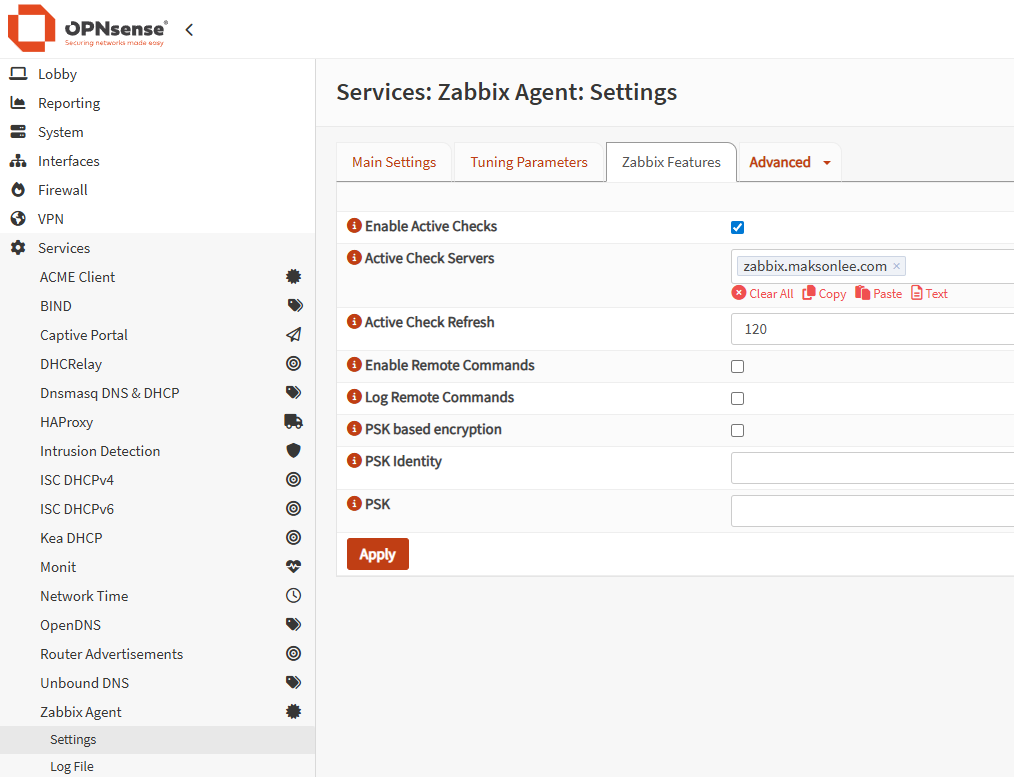
Task: Click the Intrusion Detection shield icon
Action: [294, 451]
